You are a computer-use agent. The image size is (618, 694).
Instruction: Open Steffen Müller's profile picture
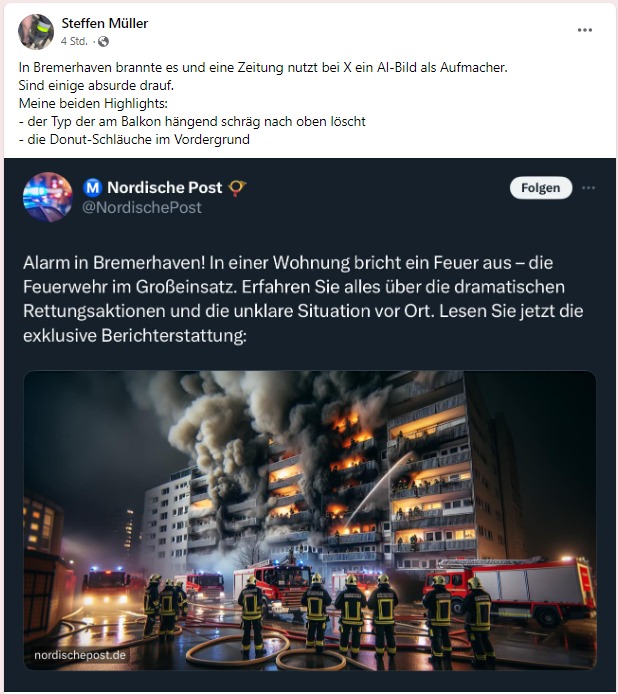point(36,32)
